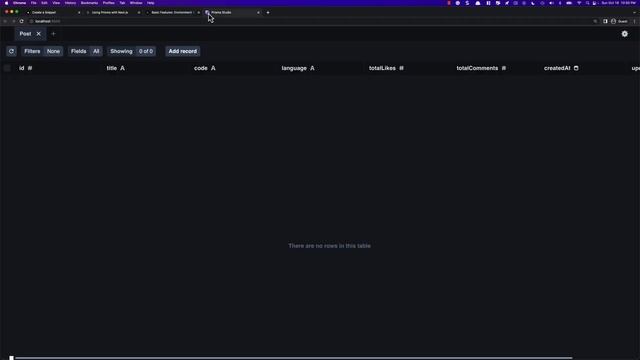This screenshot has height=360, width=640.
Task: Click the Add record button
Action: click(182, 51)
